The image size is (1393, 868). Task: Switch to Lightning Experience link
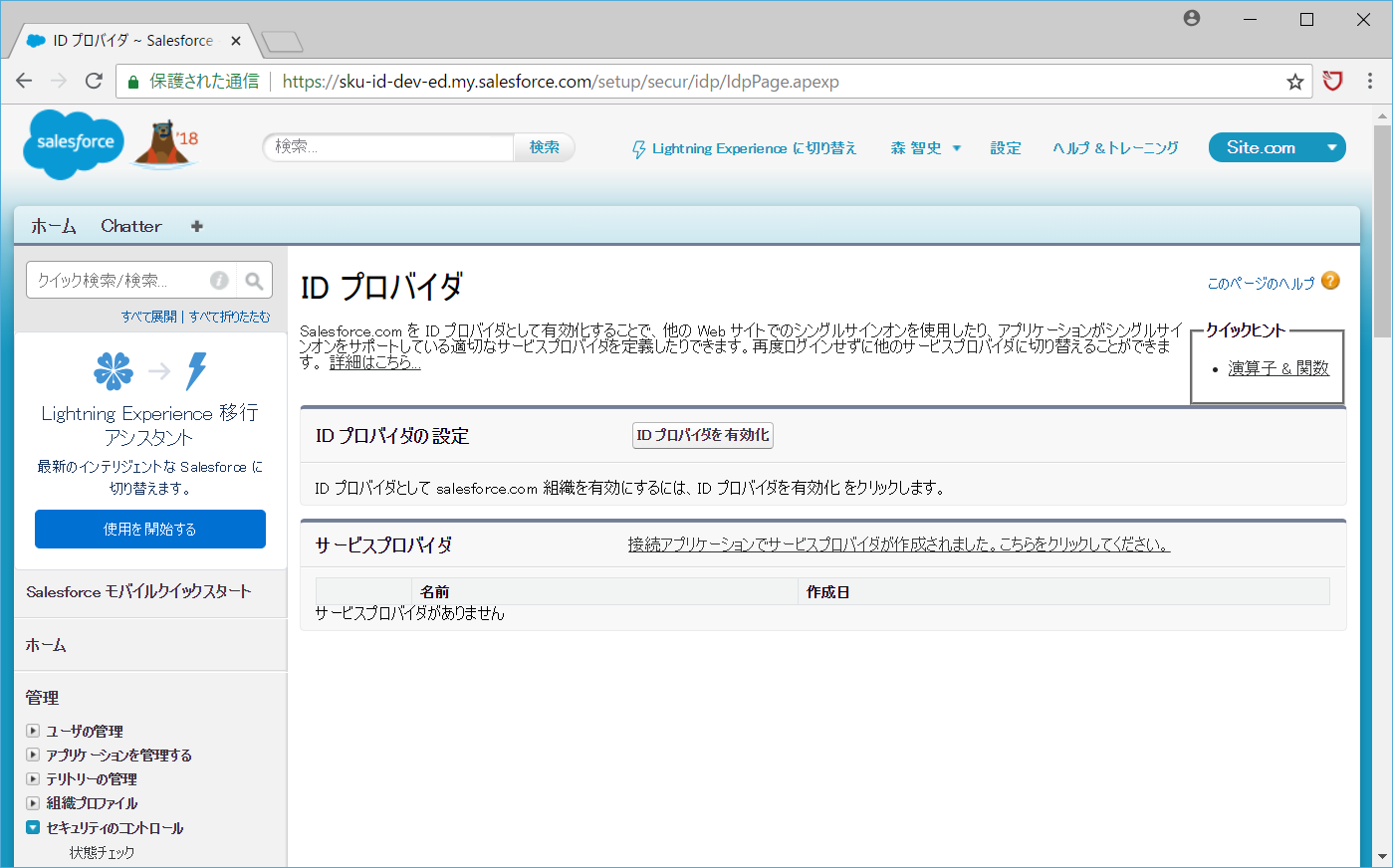pyautogui.click(x=744, y=148)
